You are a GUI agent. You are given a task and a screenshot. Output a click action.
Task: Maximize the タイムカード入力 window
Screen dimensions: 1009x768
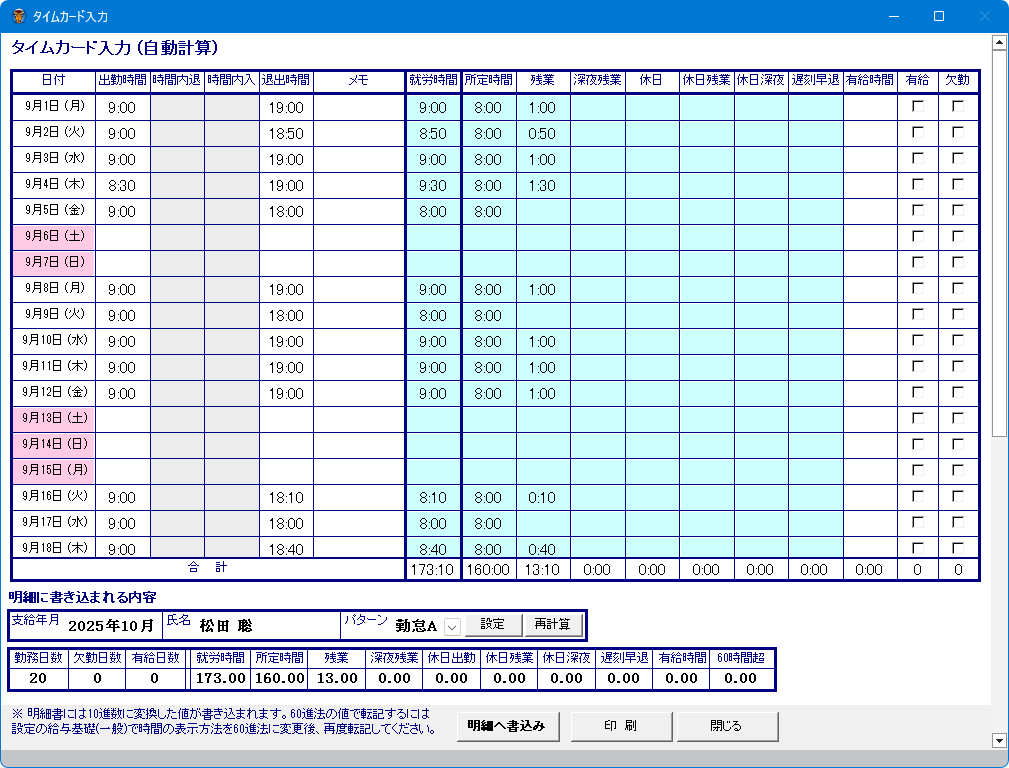938,16
